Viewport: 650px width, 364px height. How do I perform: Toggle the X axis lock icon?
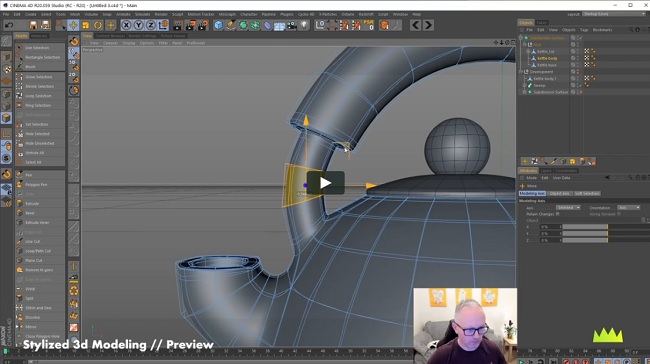coord(126,25)
